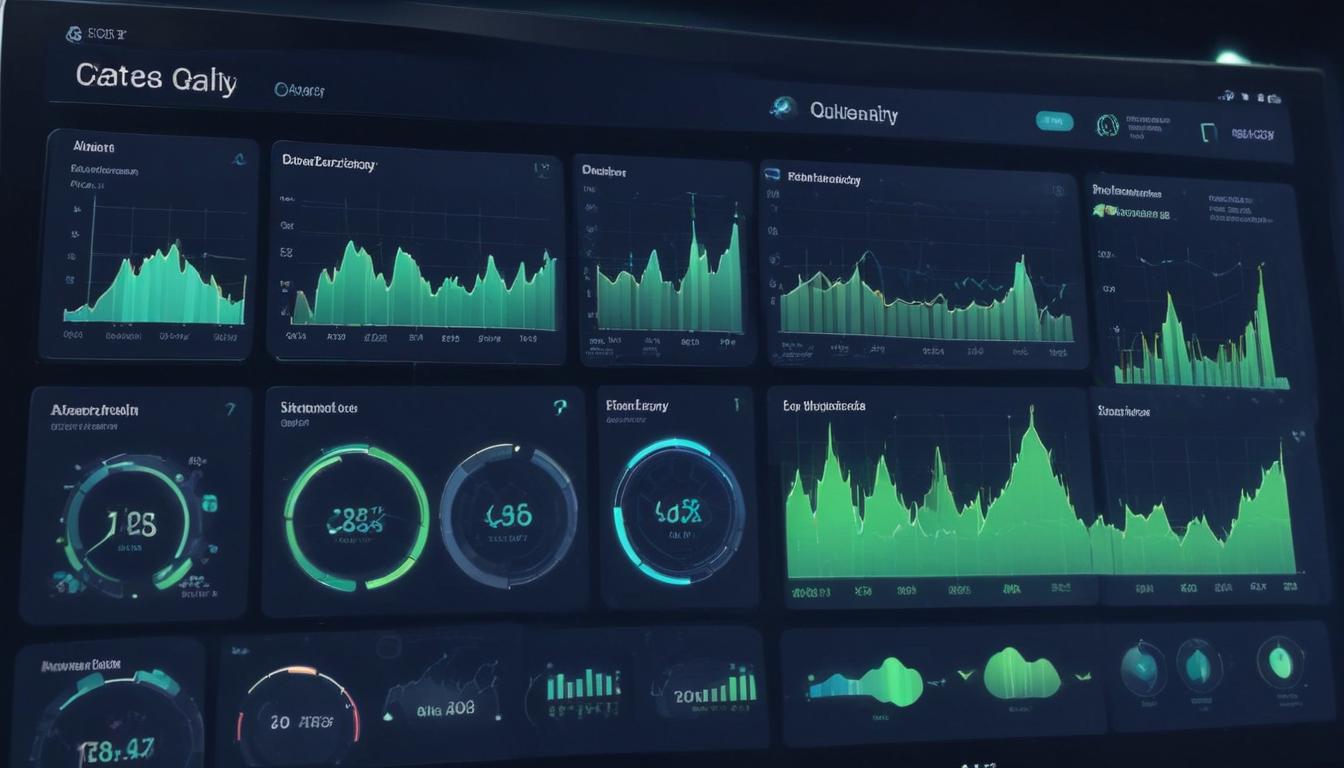Click the question-mark help button on the Sticamot oes card
This screenshot has width=1344, height=768.
tap(558, 407)
